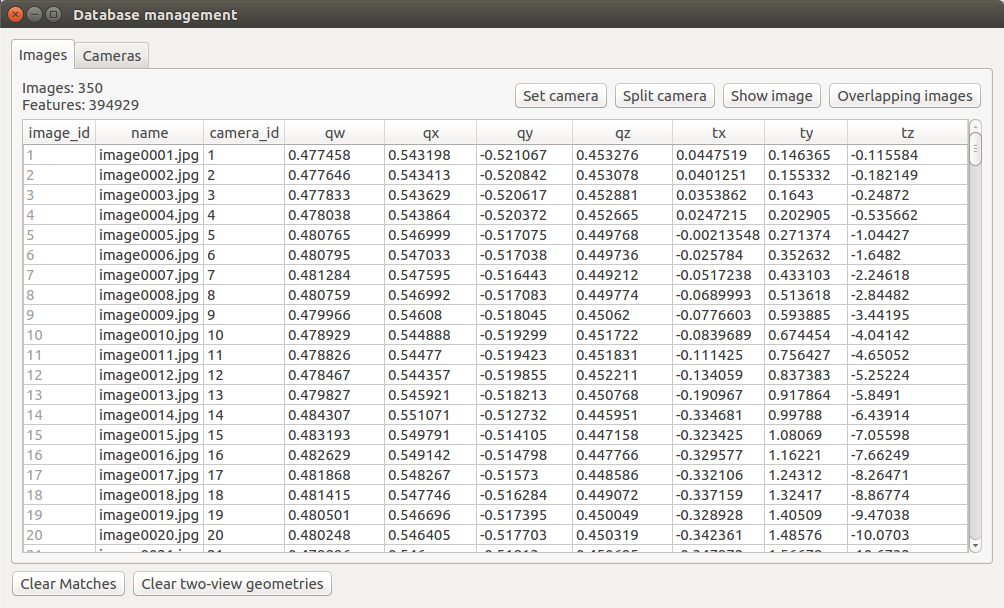The width and height of the screenshot is (1004, 608).
Task: Click Clear two-view geometries button
Action: pyautogui.click(x=232, y=584)
